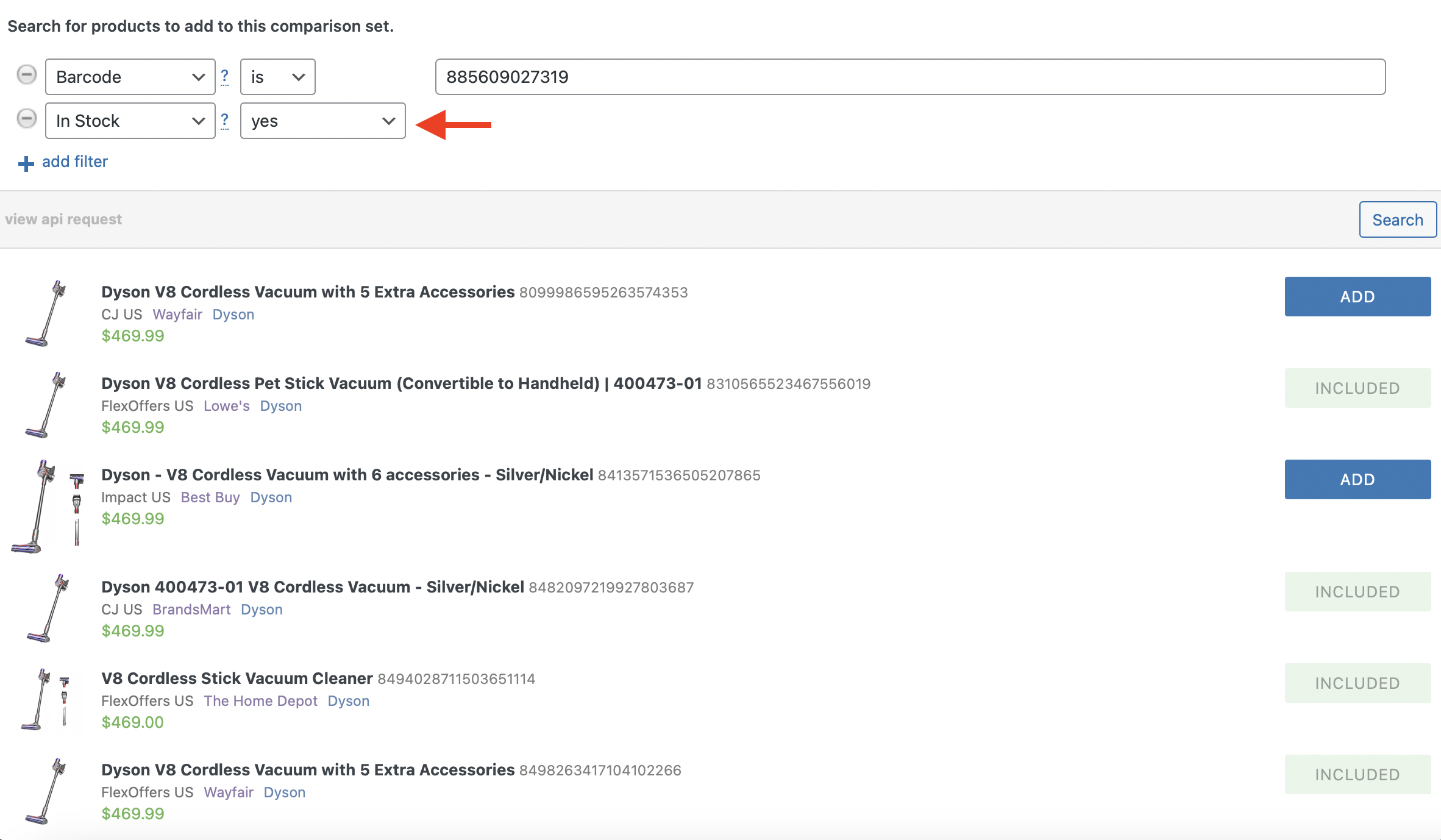Click first Wayfair merchant link under CJ US
The height and width of the screenshot is (840, 1441).
tap(177, 315)
